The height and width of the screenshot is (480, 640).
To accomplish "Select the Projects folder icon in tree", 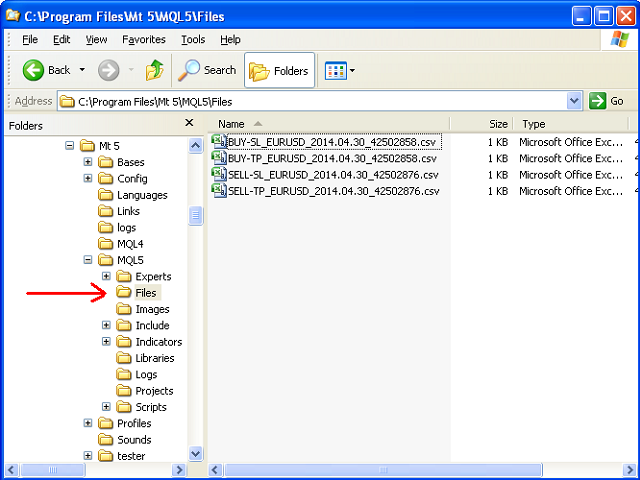I will pyautogui.click(x=124, y=391).
